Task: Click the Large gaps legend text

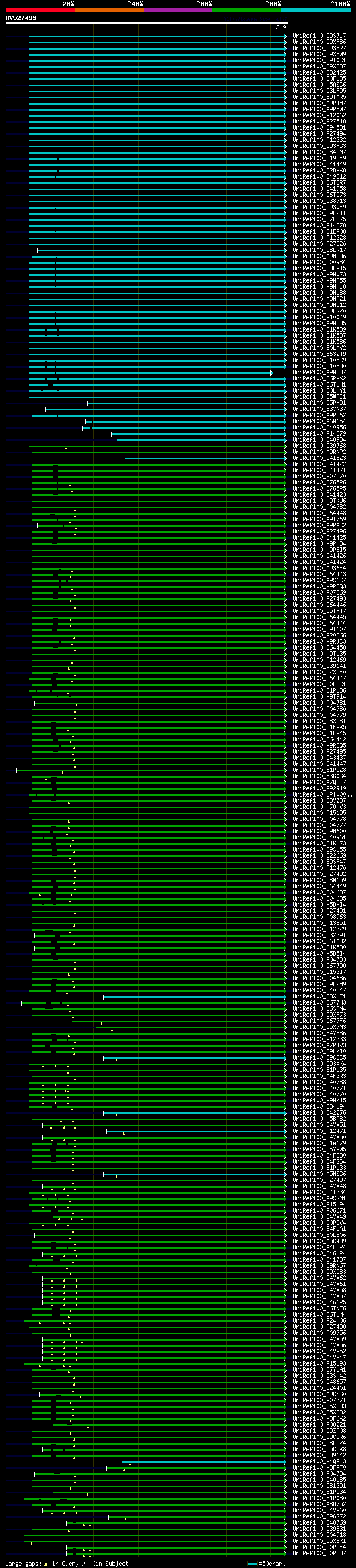Action: click(68, 1564)
